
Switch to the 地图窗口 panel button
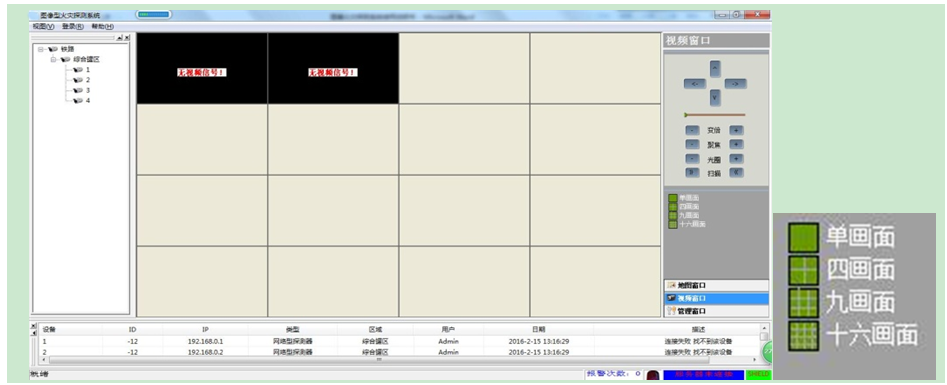tap(716, 285)
